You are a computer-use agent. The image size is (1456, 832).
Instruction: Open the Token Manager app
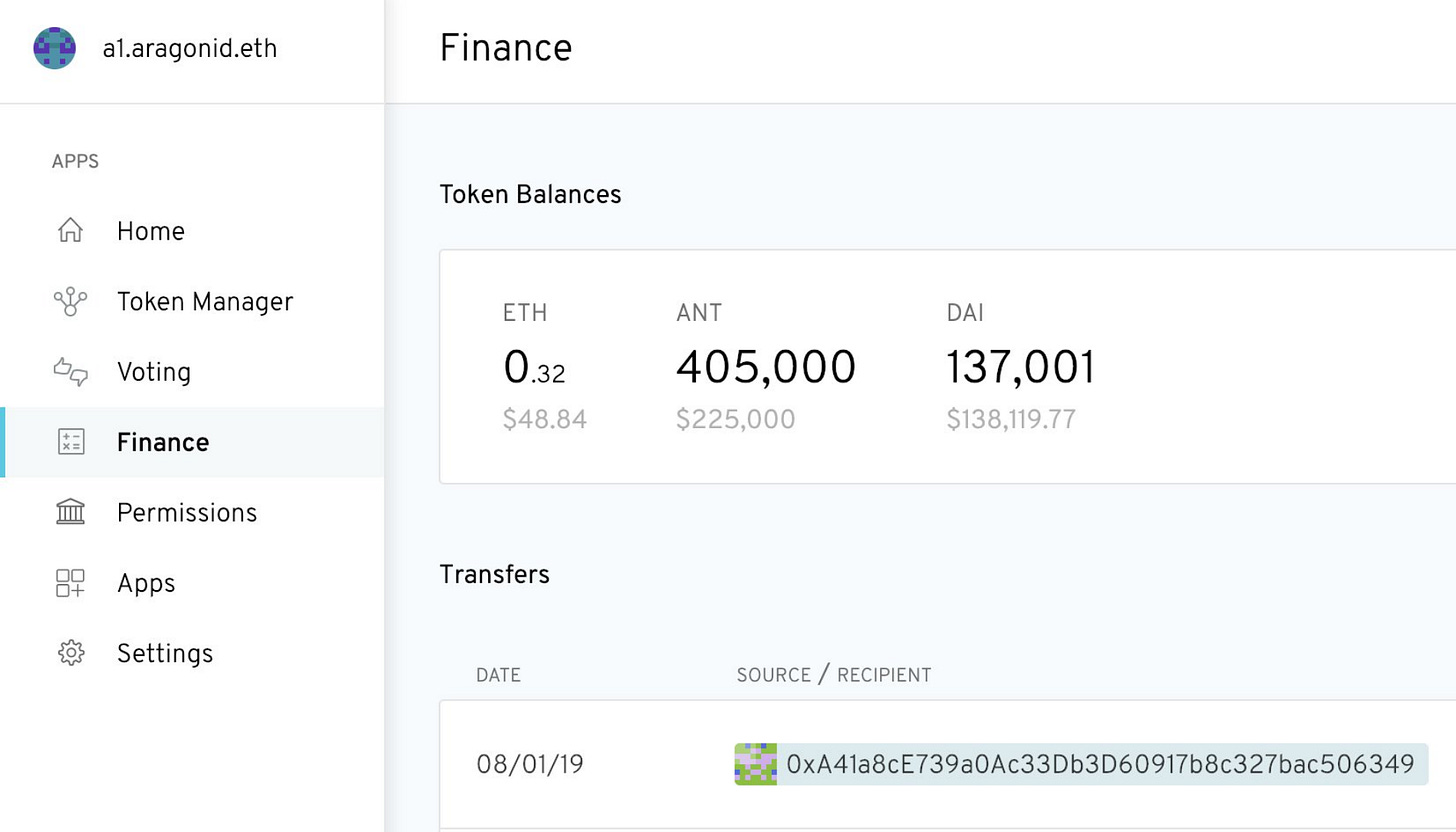coord(192,301)
